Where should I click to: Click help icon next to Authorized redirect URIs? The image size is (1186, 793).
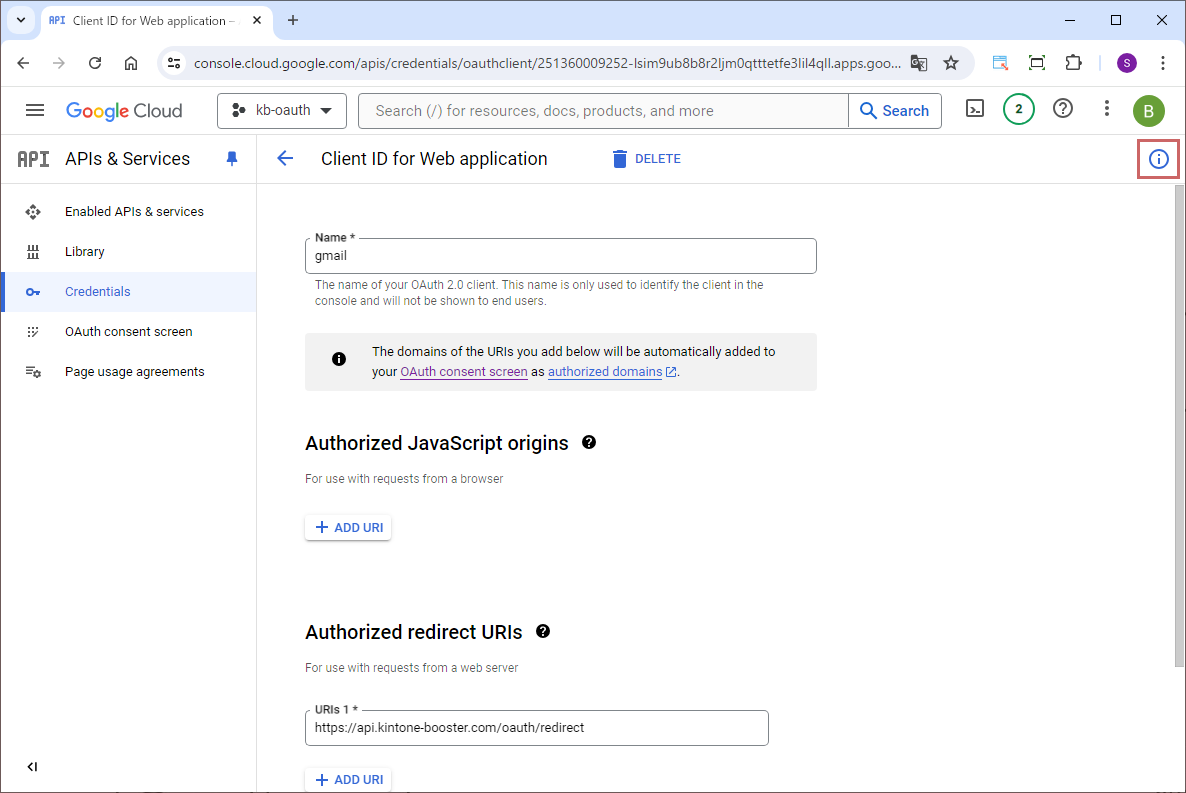(x=543, y=631)
